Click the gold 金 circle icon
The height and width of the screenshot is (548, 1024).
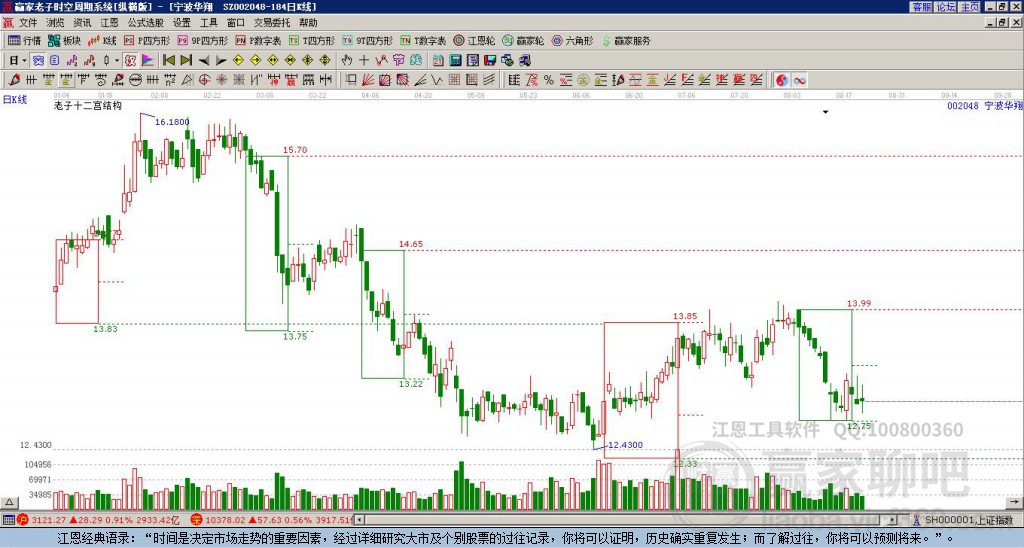point(583,80)
